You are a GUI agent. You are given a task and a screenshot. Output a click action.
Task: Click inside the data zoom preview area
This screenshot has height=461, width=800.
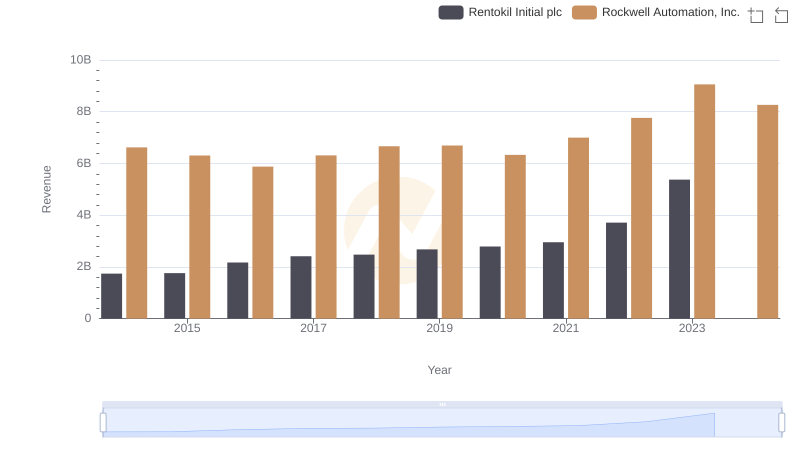coord(442,423)
